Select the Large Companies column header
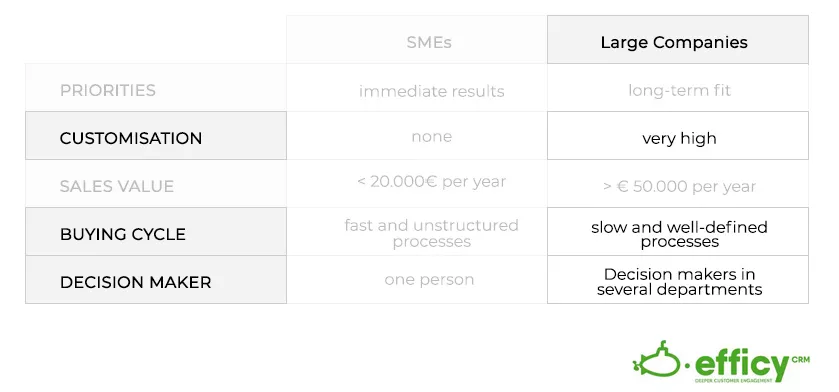 [x=677, y=40]
